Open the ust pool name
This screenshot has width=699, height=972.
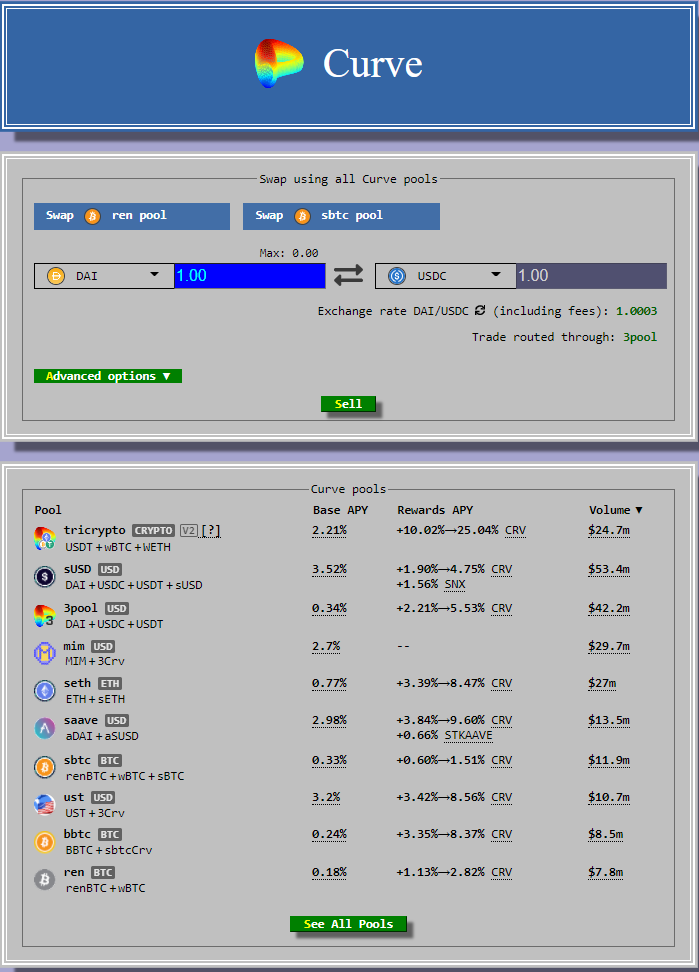[x=74, y=797]
